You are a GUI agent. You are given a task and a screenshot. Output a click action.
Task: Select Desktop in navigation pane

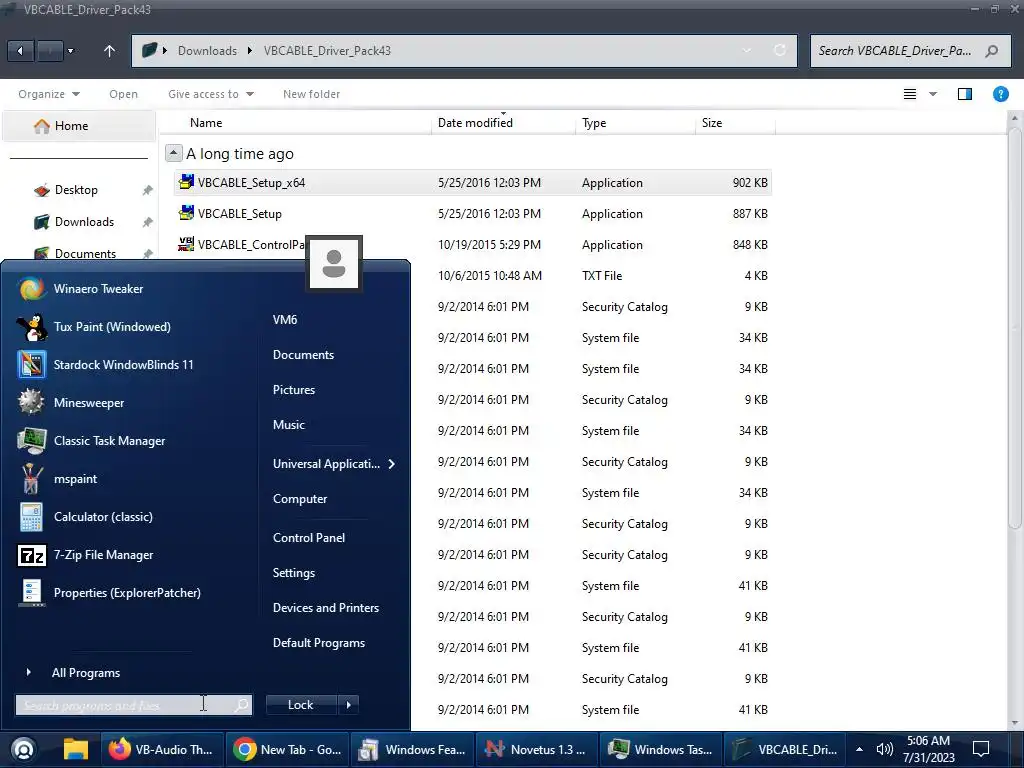76,190
